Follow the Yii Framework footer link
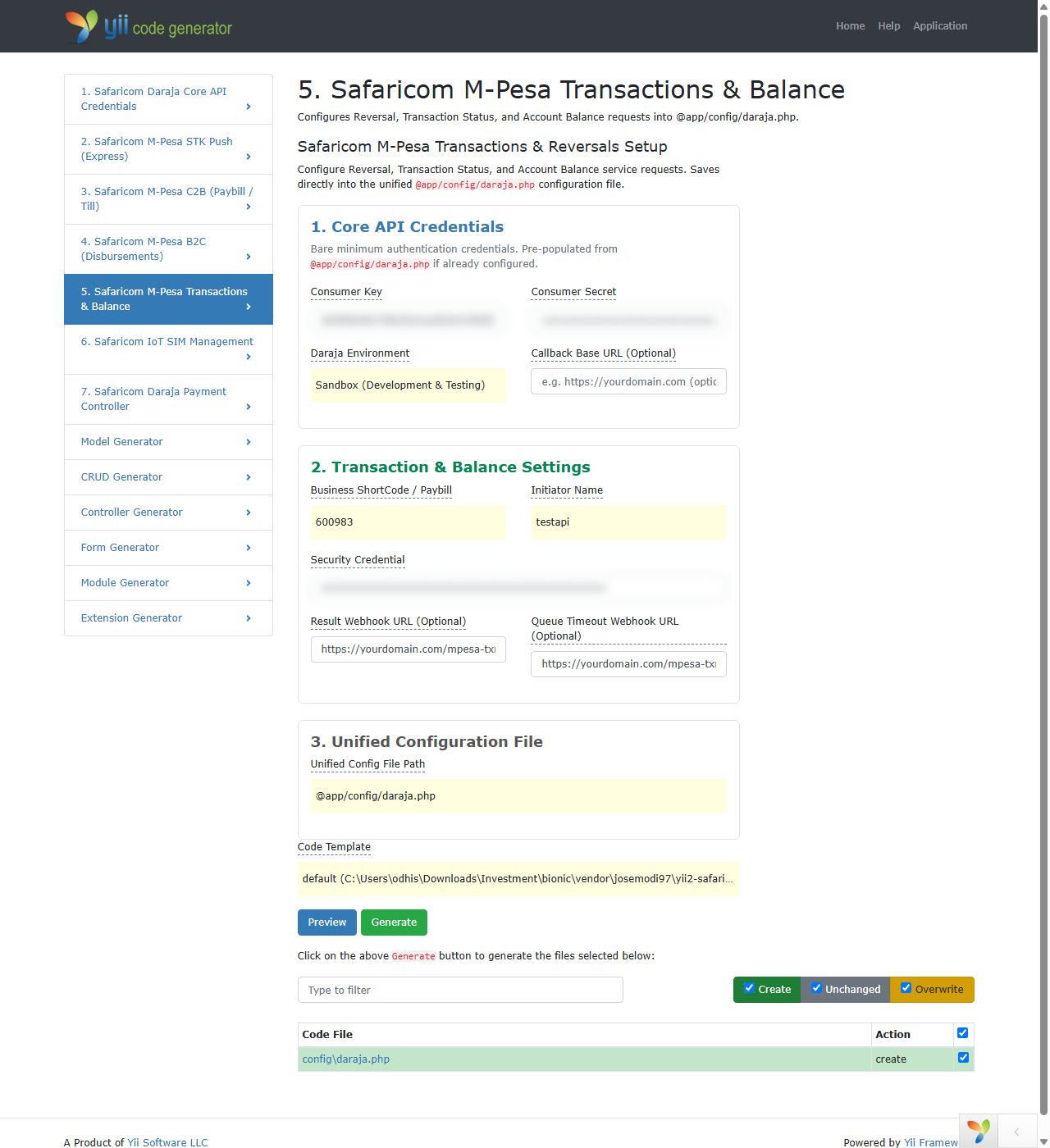 pyautogui.click(x=931, y=1142)
